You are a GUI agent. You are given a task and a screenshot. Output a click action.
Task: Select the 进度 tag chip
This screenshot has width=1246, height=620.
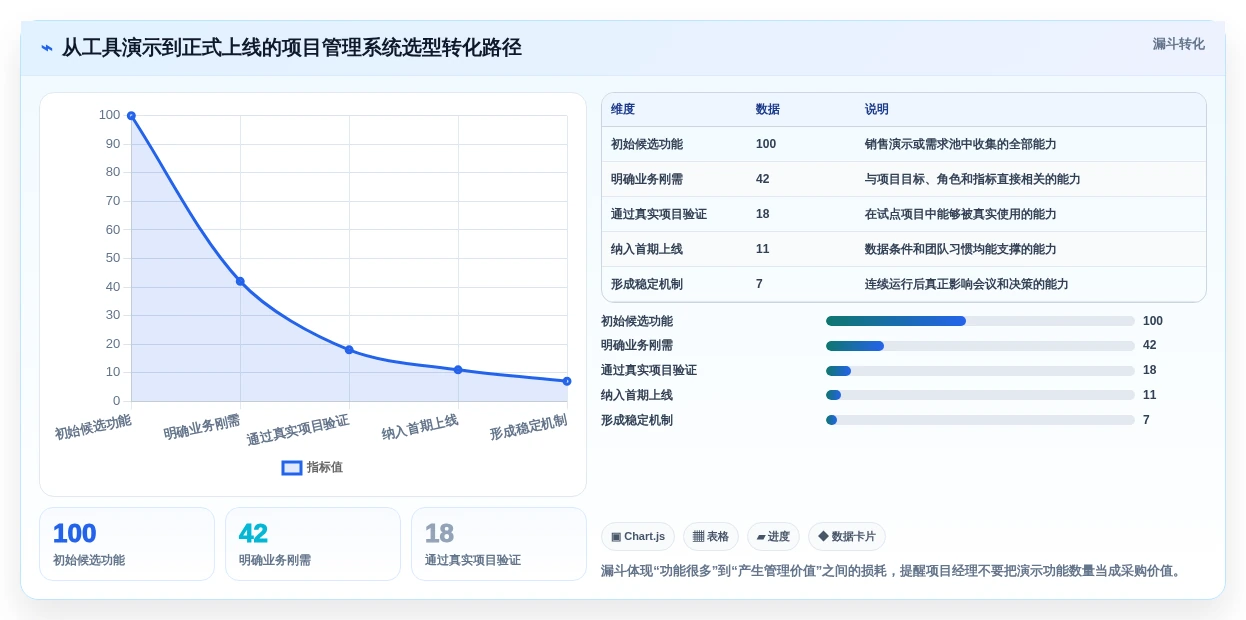(773, 536)
